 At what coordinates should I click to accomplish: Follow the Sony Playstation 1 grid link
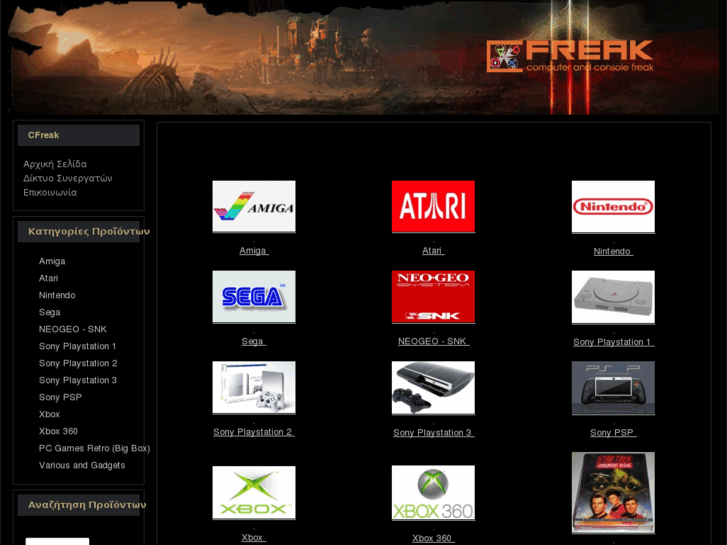coord(613,342)
